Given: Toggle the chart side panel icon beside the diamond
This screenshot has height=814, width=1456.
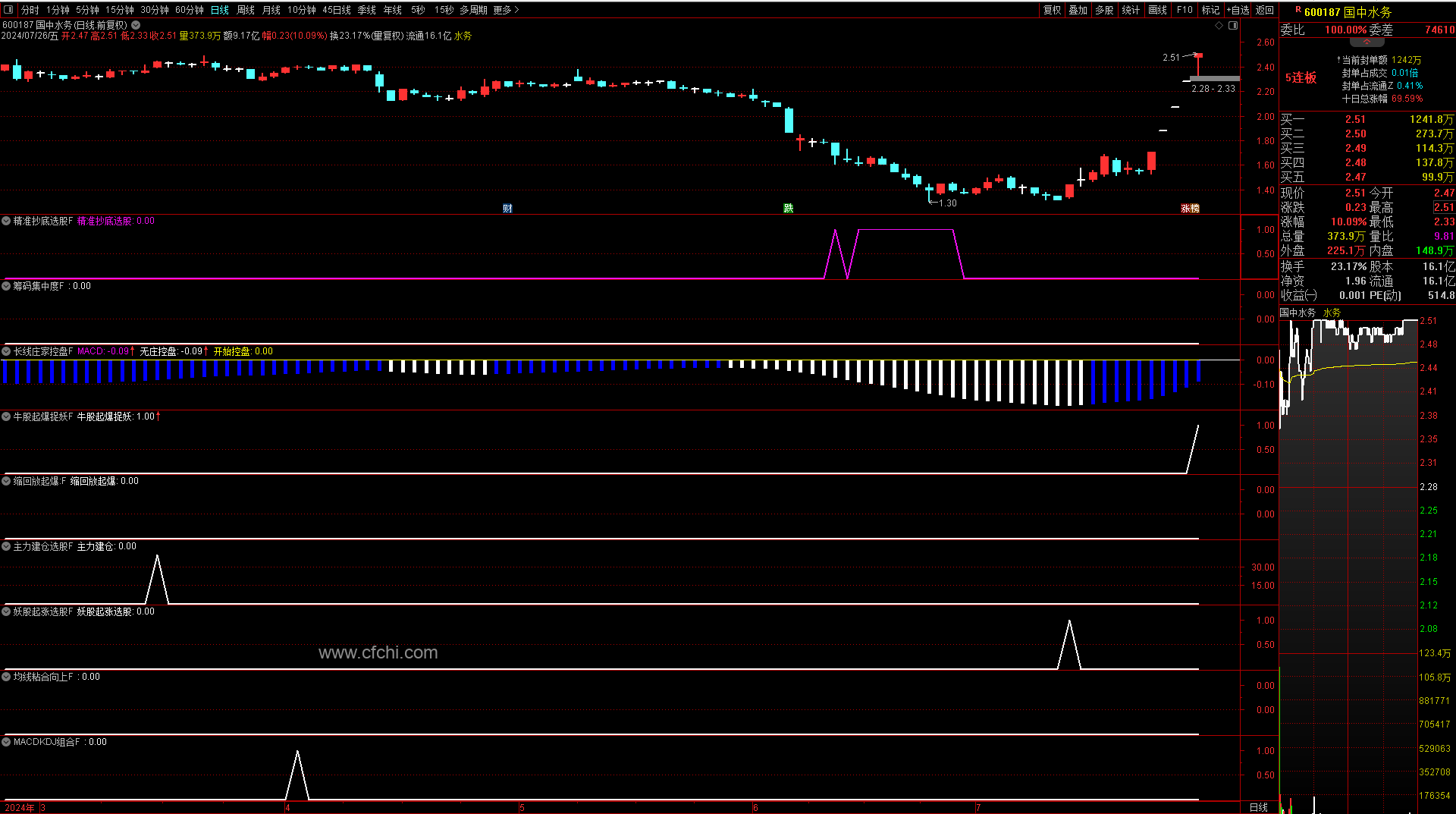Looking at the screenshot, I should (1233, 26).
